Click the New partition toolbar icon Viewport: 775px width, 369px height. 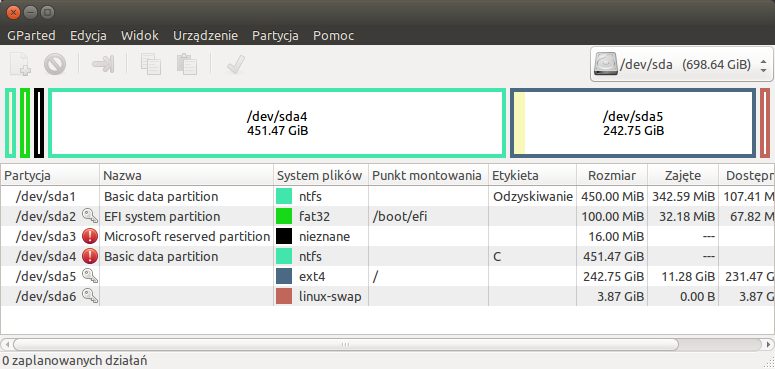pos(21,64)
